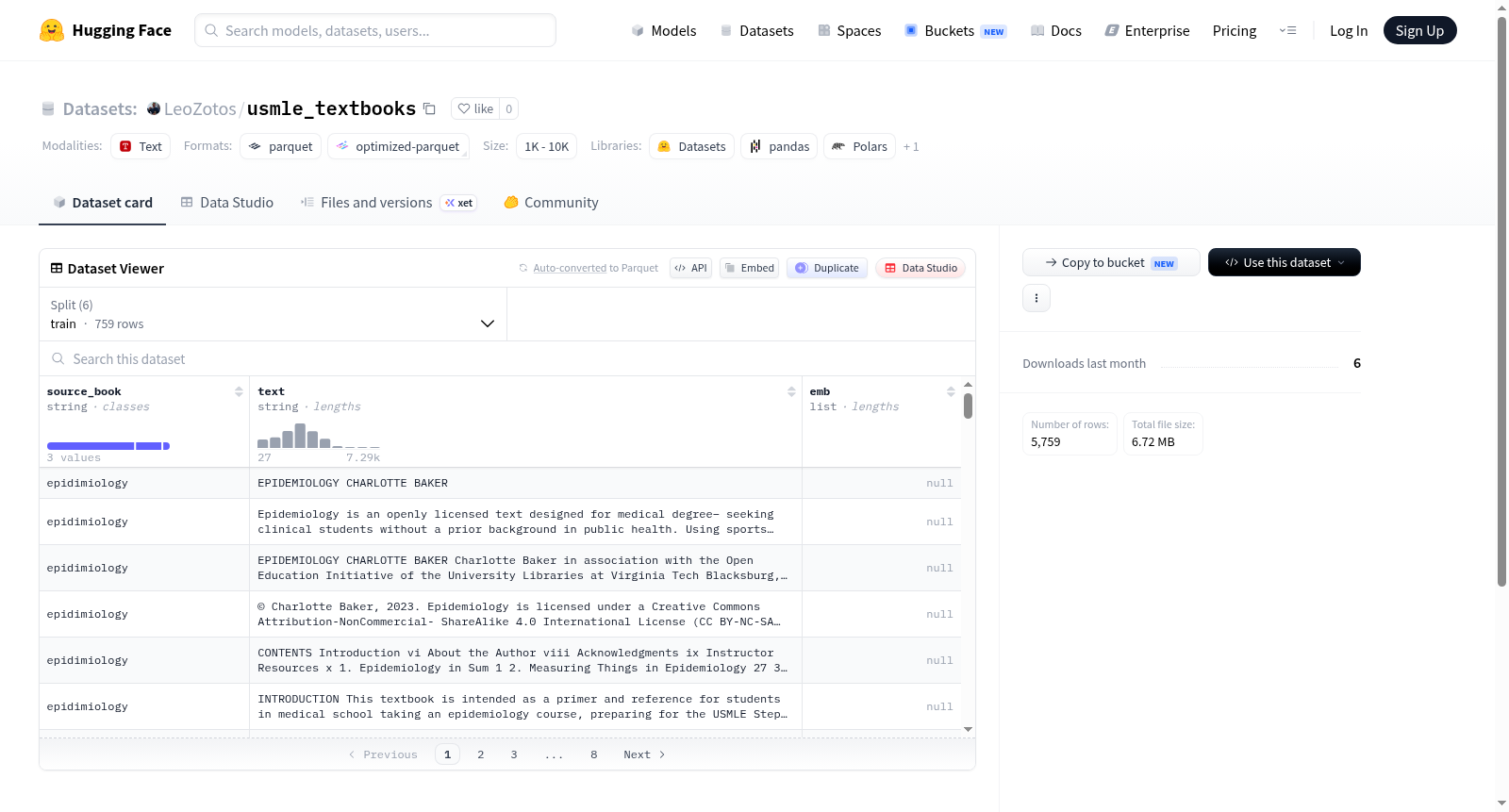Screen dimensions: 1509x812
Task: Focus the Search this dataset field
Action: [x=507, y=359]
